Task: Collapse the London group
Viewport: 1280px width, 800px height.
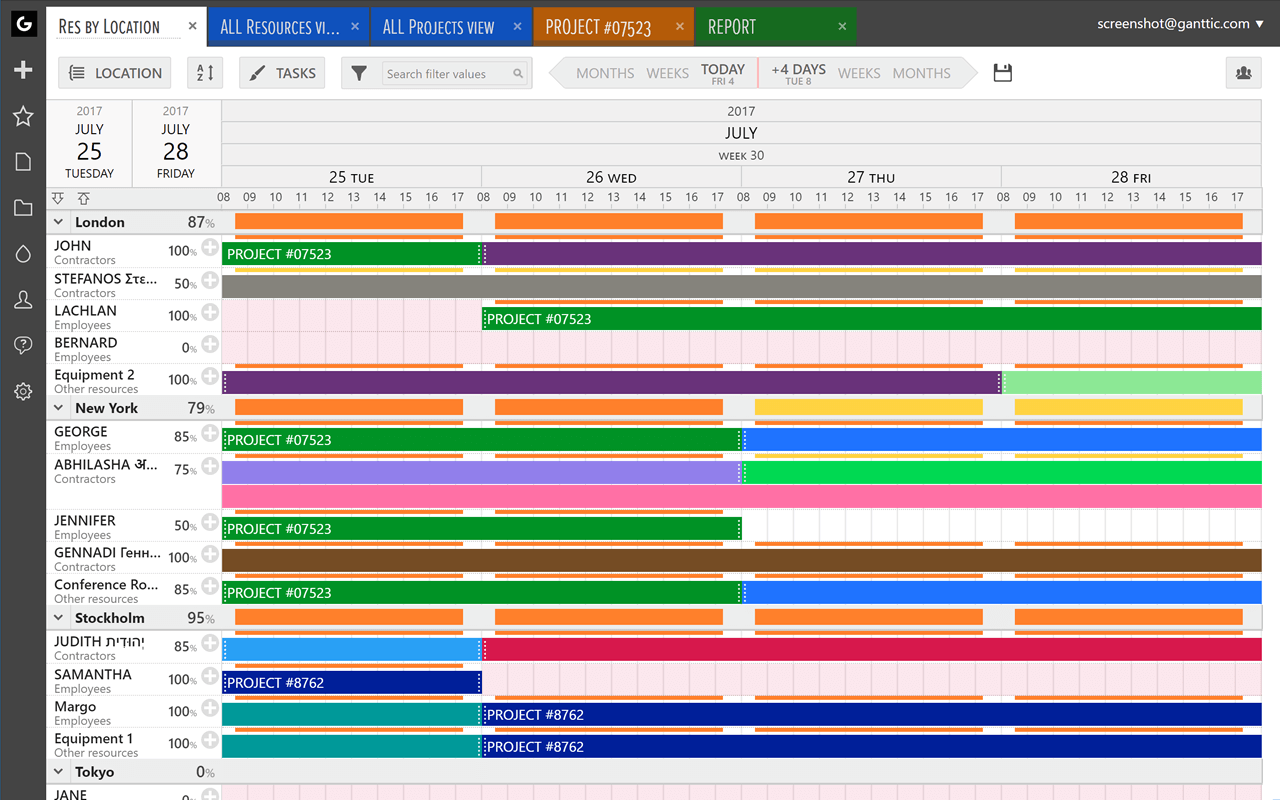Action: point(58,222)
